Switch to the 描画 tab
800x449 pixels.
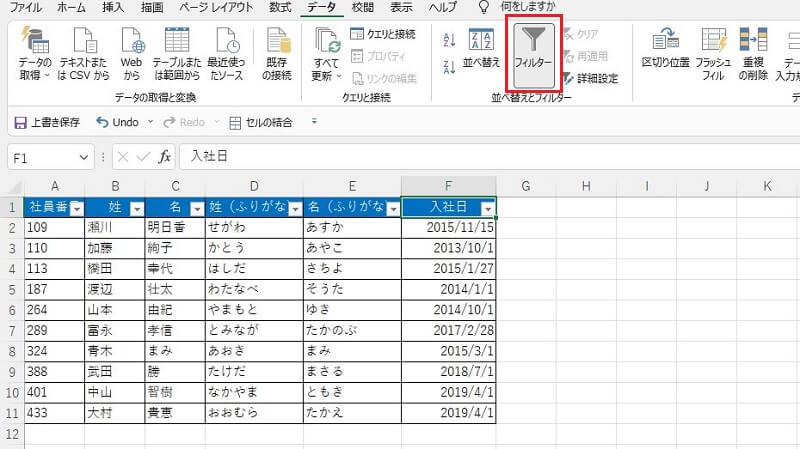pos(152,7)
